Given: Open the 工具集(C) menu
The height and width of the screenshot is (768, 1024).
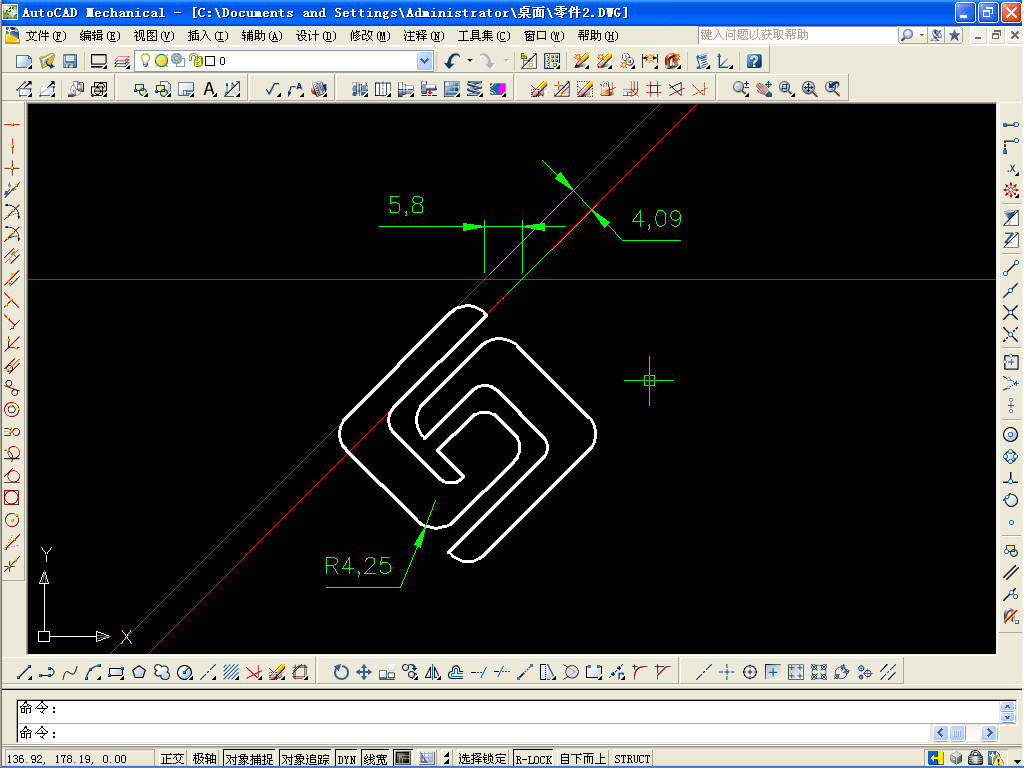Looking at the screenshot, I should click(484, 36).
